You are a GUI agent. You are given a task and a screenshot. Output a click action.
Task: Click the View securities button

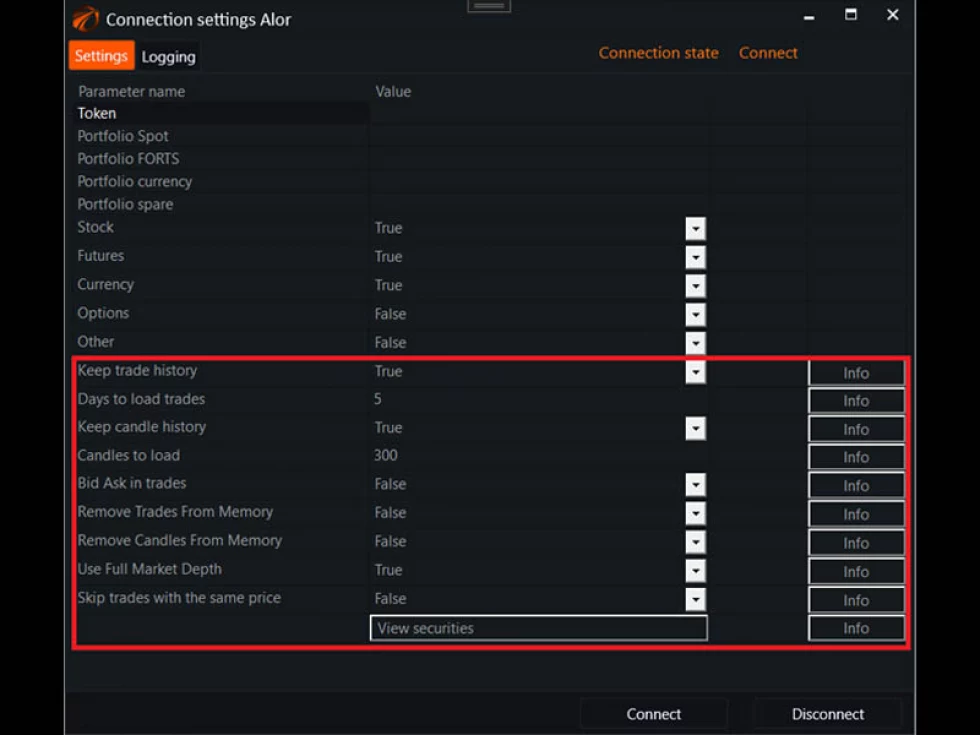[x=539, y=628]
